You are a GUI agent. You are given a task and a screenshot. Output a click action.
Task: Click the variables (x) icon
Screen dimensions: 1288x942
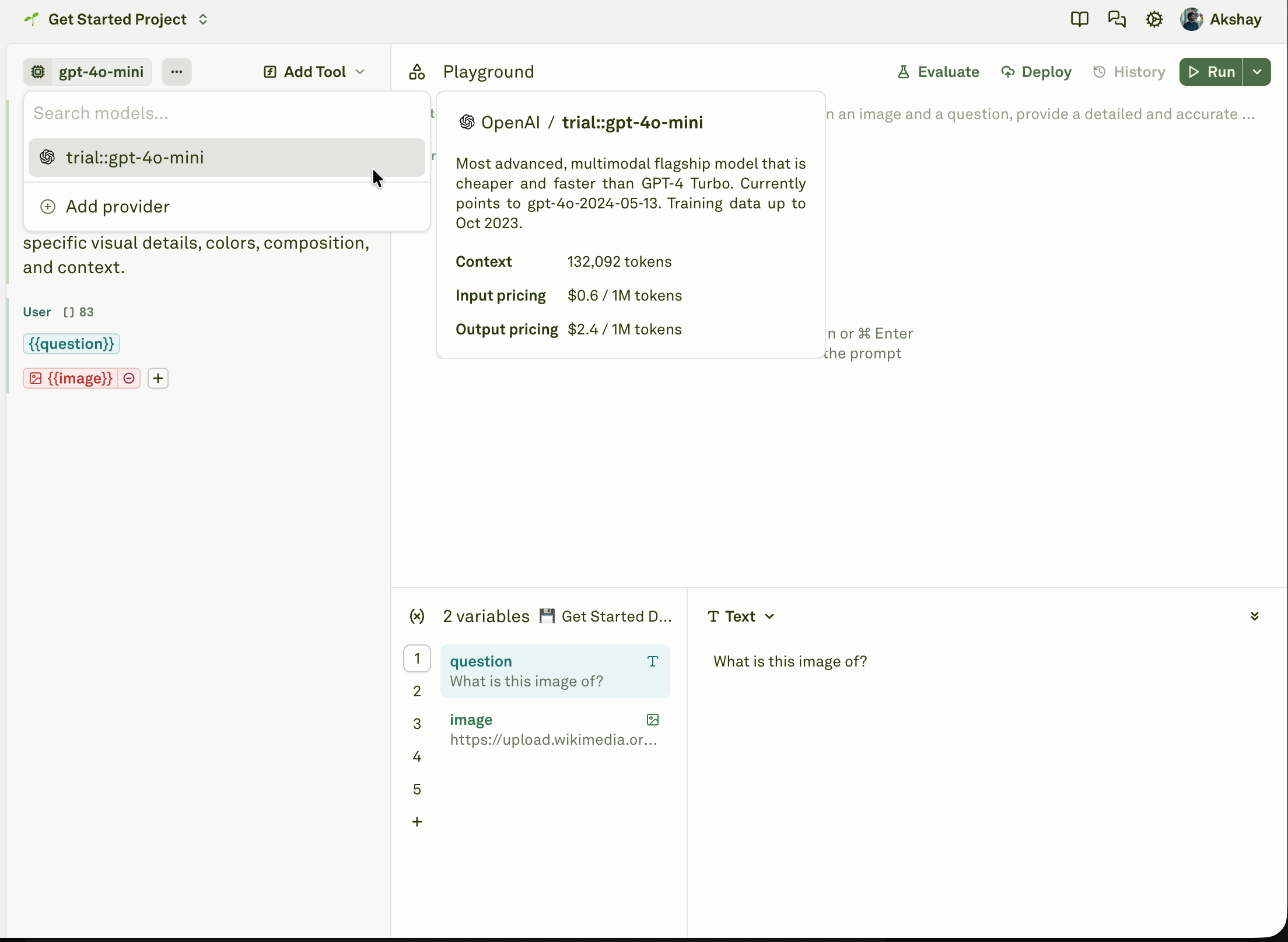click(417, 616)
